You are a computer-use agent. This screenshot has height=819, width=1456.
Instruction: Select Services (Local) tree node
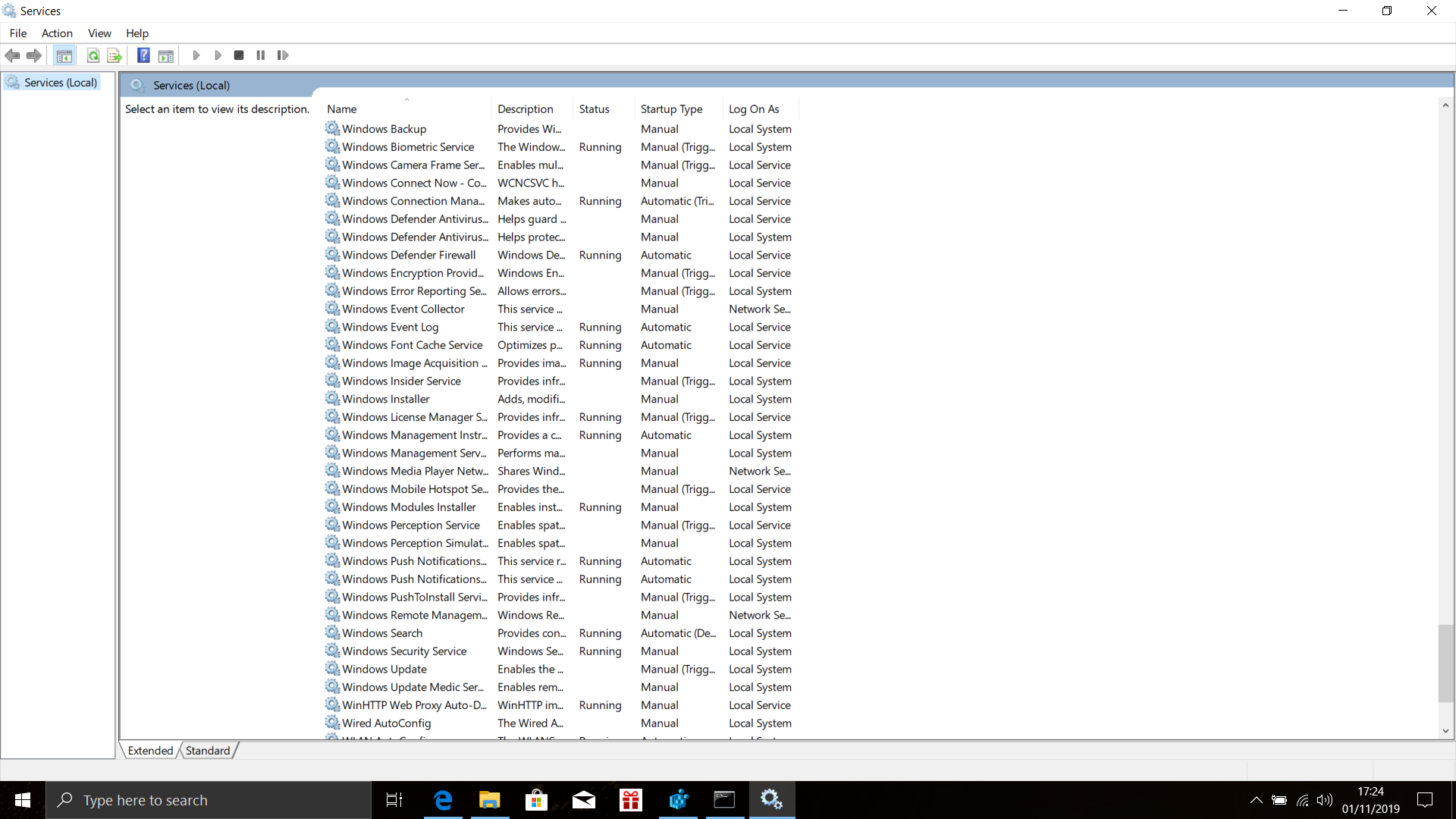click(61, 83)
